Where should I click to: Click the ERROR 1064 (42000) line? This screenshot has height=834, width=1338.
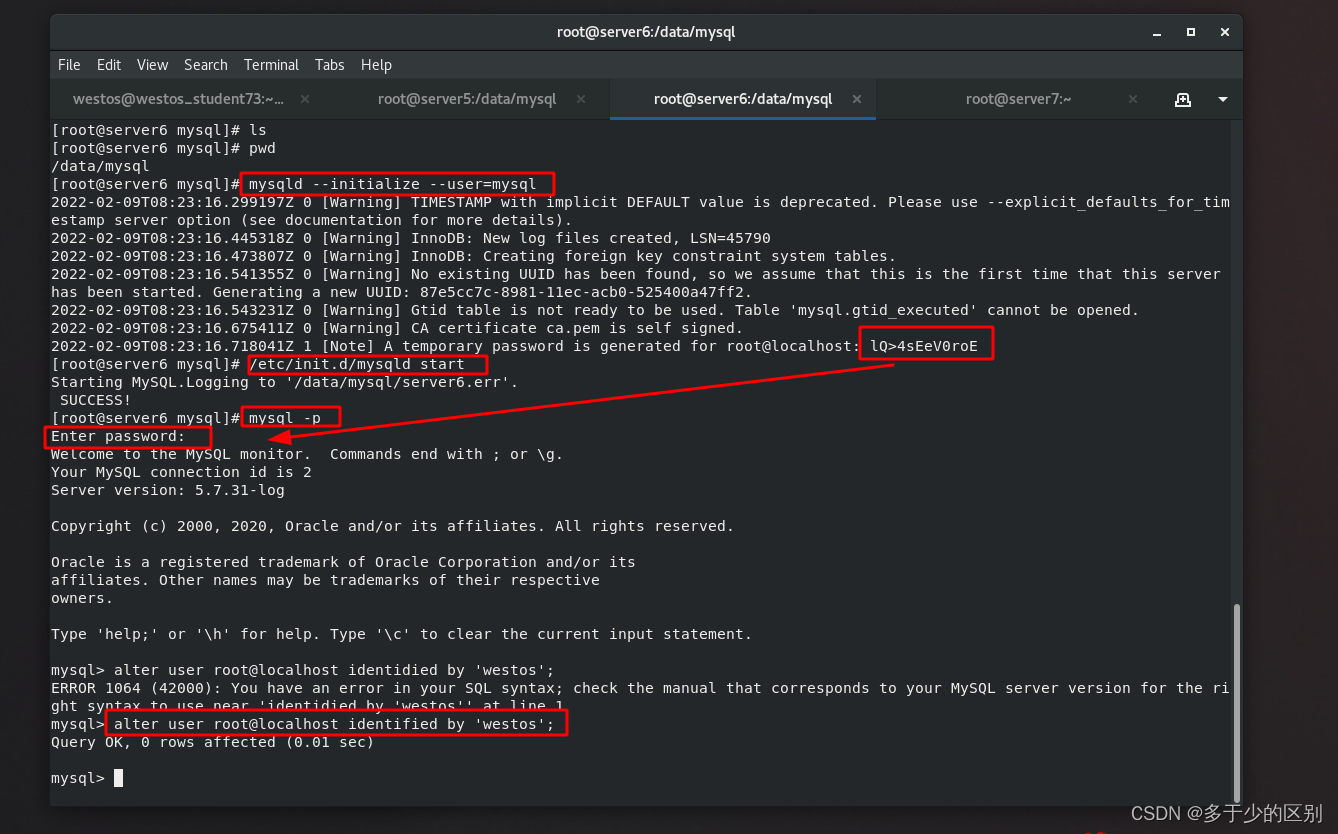tap(641, 688)
